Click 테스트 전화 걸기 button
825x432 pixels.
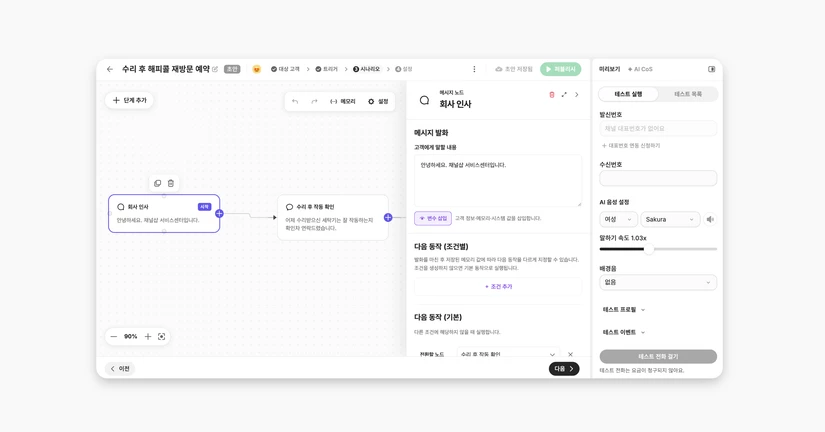[x=658, y=356]
